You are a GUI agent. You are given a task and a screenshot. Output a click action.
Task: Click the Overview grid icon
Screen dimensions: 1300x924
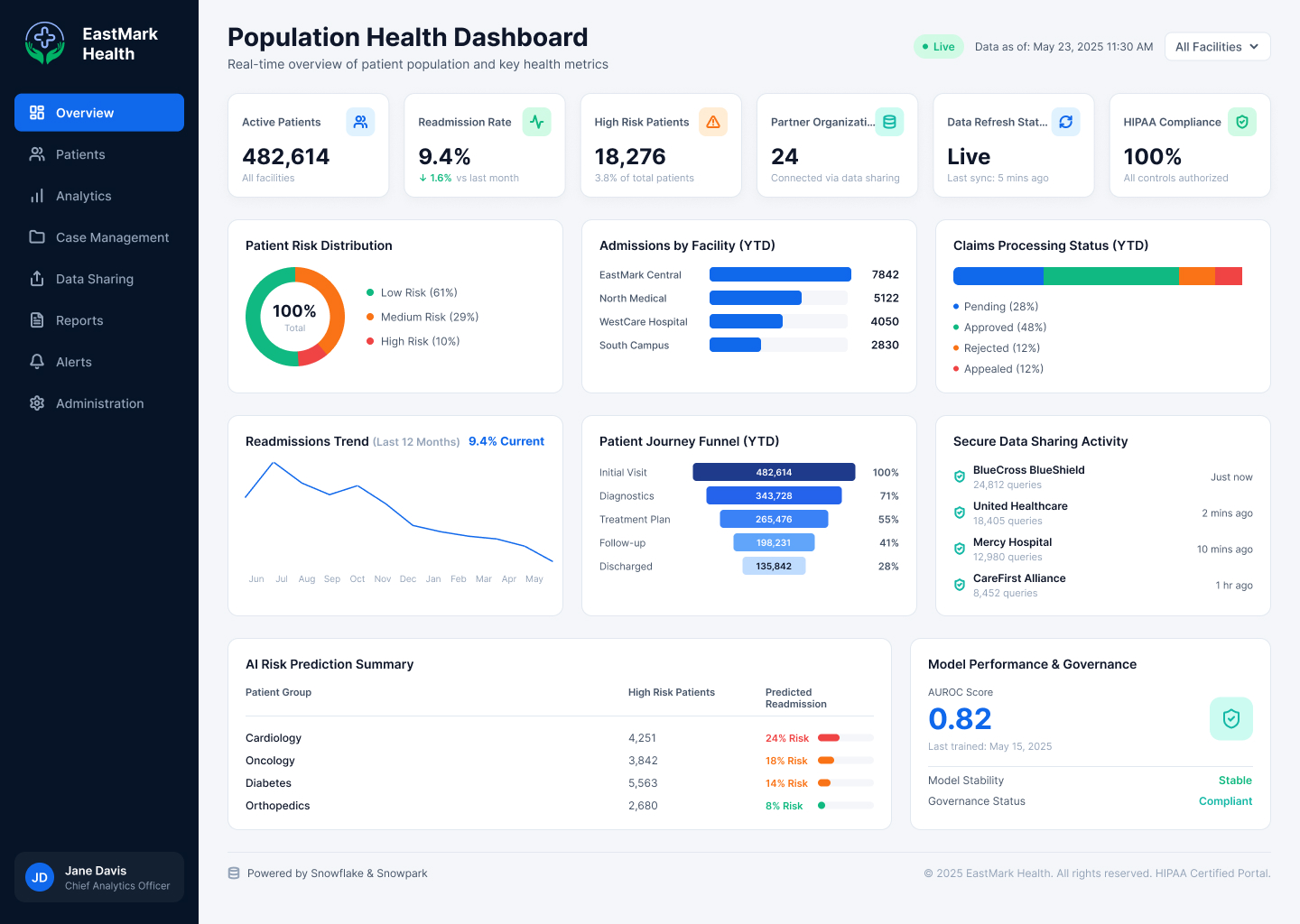coord(37,113)
